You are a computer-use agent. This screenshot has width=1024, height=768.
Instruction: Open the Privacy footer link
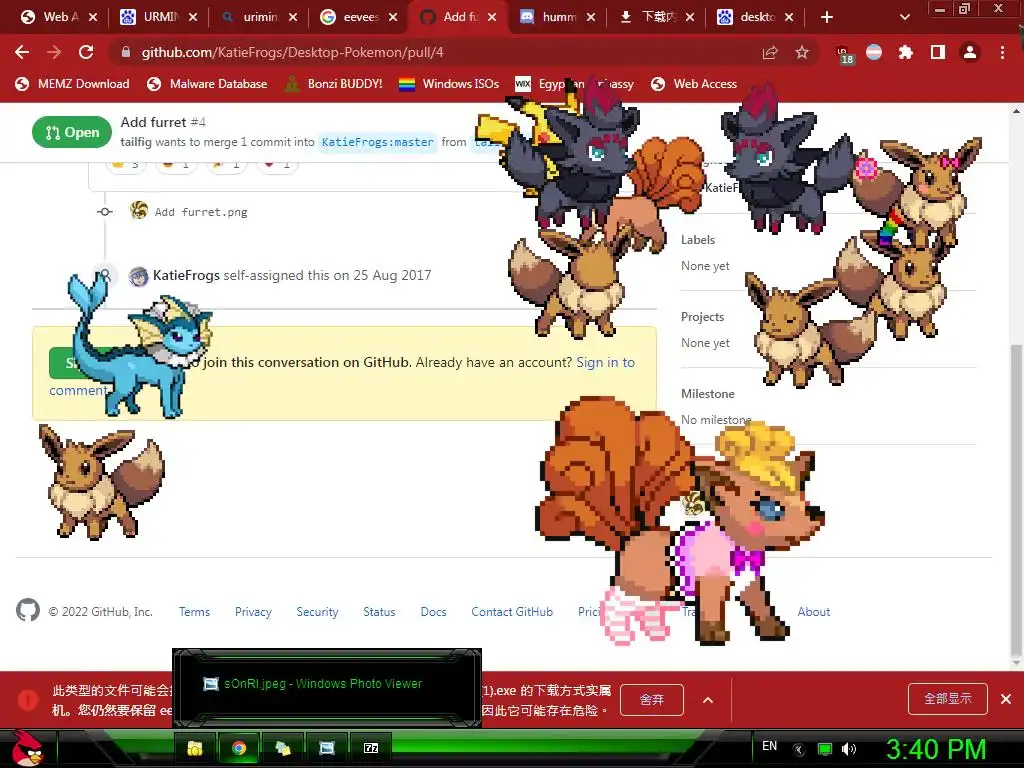pyautogui.click(x=253, y=612)
